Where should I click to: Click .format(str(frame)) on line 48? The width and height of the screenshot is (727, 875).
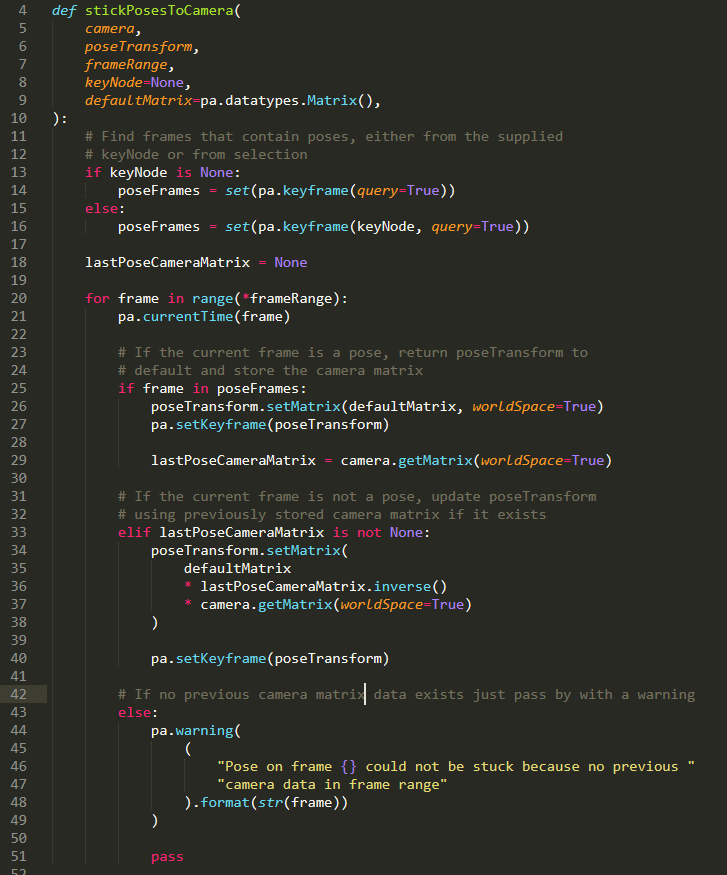(x=270, y=802)
